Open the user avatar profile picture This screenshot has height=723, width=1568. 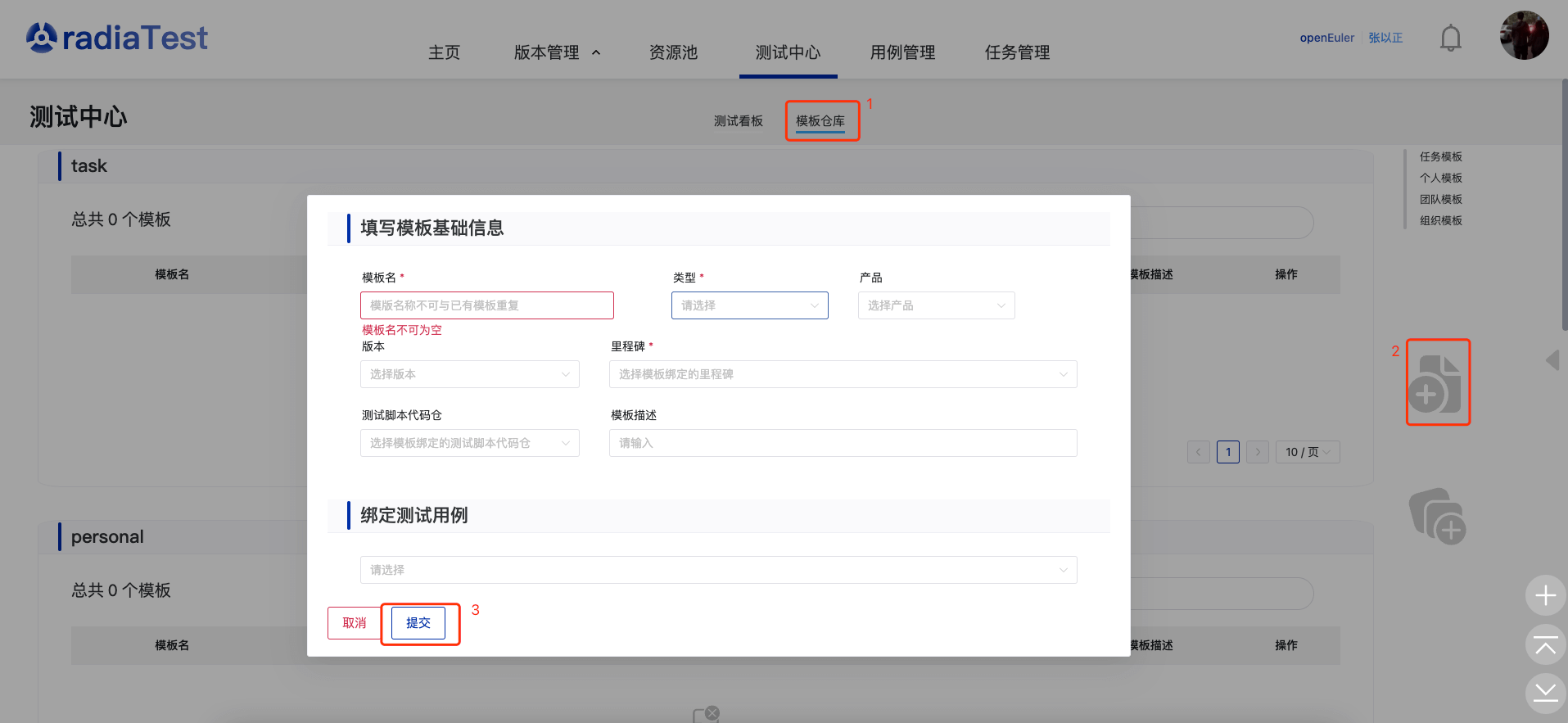point(1523,36)
